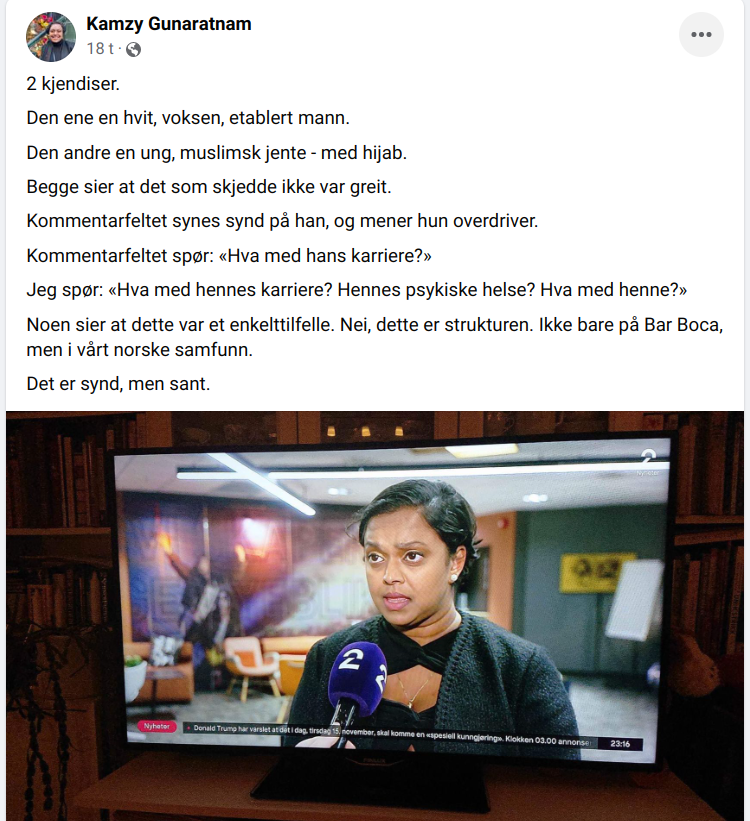Viewport: 750px width, 821px height.
Task: Open Kamzy Gunaratnam's profile picture
Action: point(51,37)
